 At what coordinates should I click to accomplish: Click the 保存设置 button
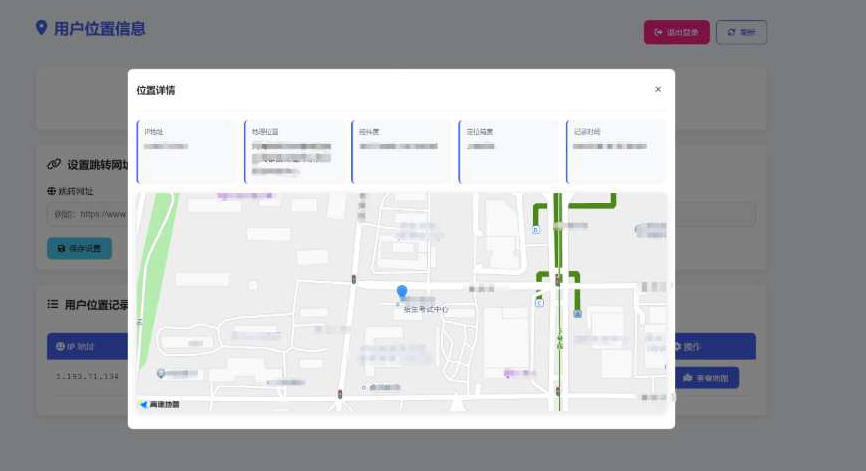(x=80, y=248)
